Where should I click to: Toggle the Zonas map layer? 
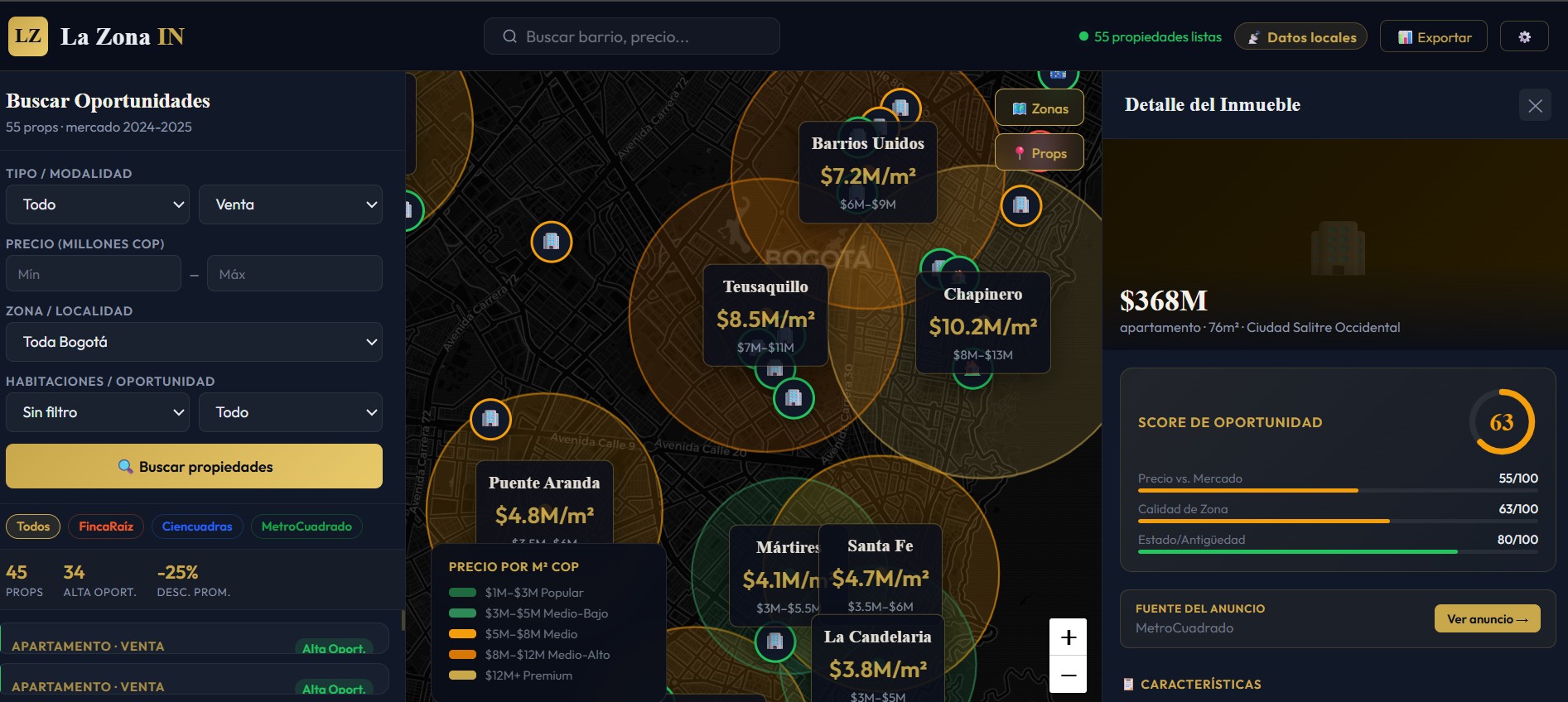click(1040, 108)
